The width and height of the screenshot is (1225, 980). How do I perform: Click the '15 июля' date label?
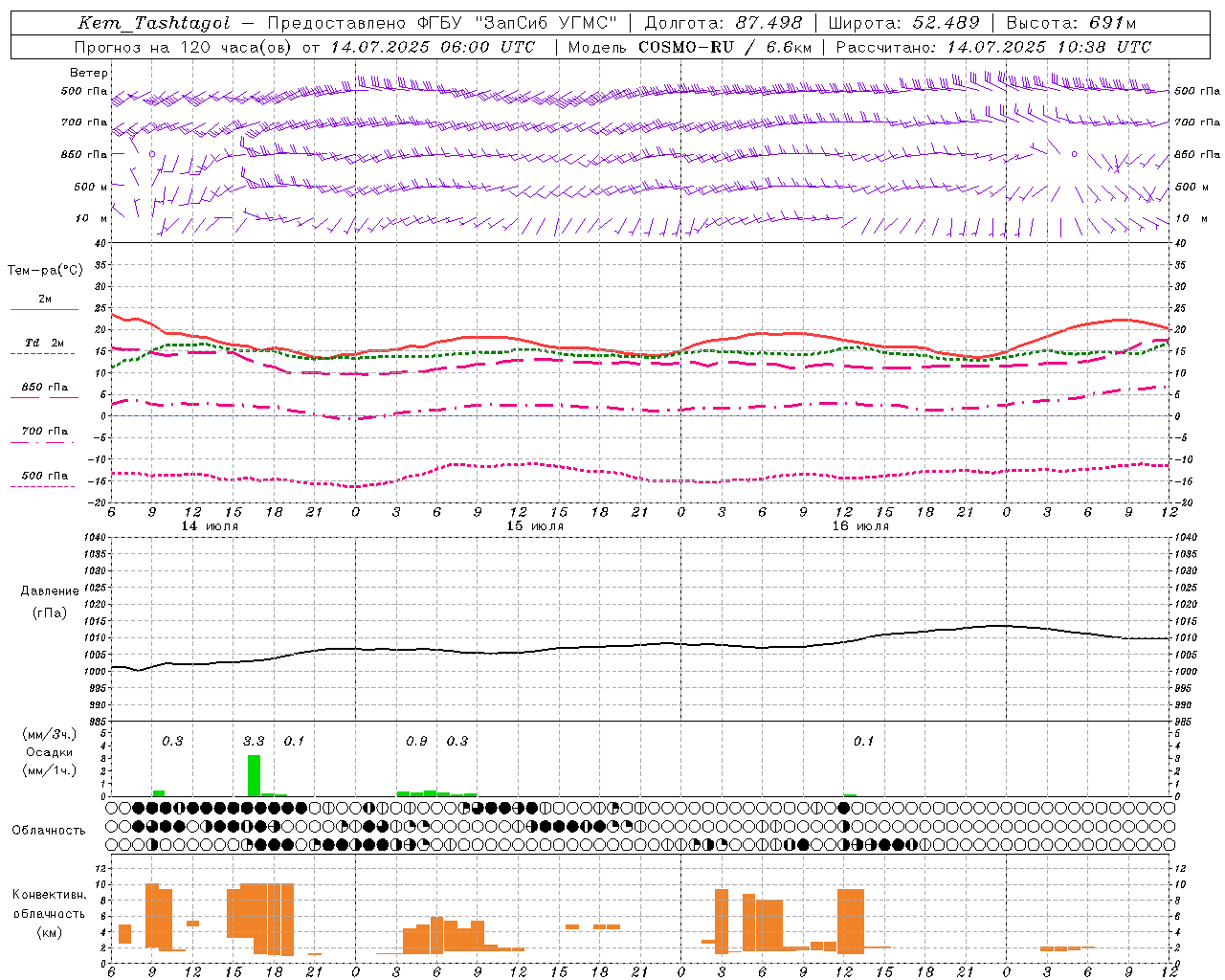(x=535, y=526)
